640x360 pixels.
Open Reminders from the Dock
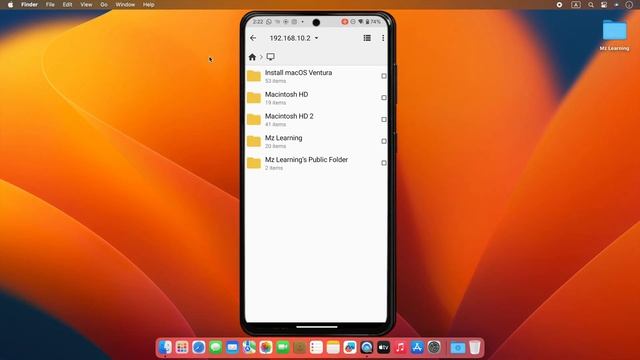tap(316, 347)
